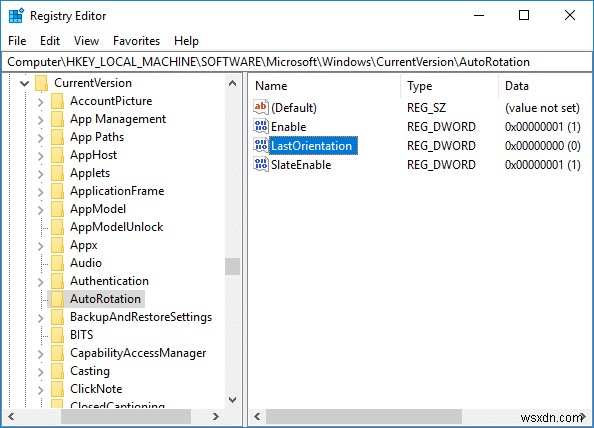Select the AppModelUnlock key label in tree
Viewport: 594px width, 428px height.
[x=117, y=227]
